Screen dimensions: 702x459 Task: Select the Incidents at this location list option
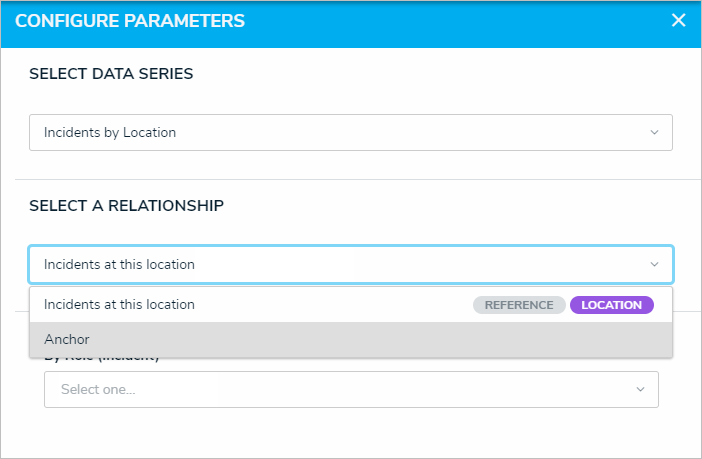(x=120, y=305)
